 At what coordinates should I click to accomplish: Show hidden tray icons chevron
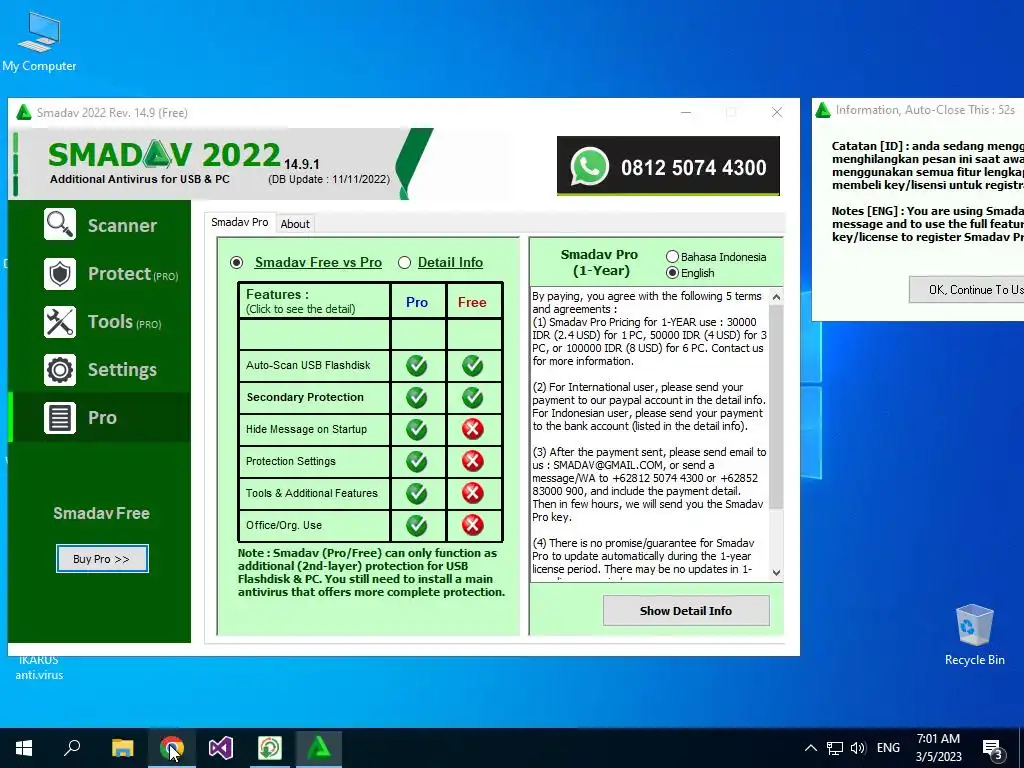(x=810, y=748)
